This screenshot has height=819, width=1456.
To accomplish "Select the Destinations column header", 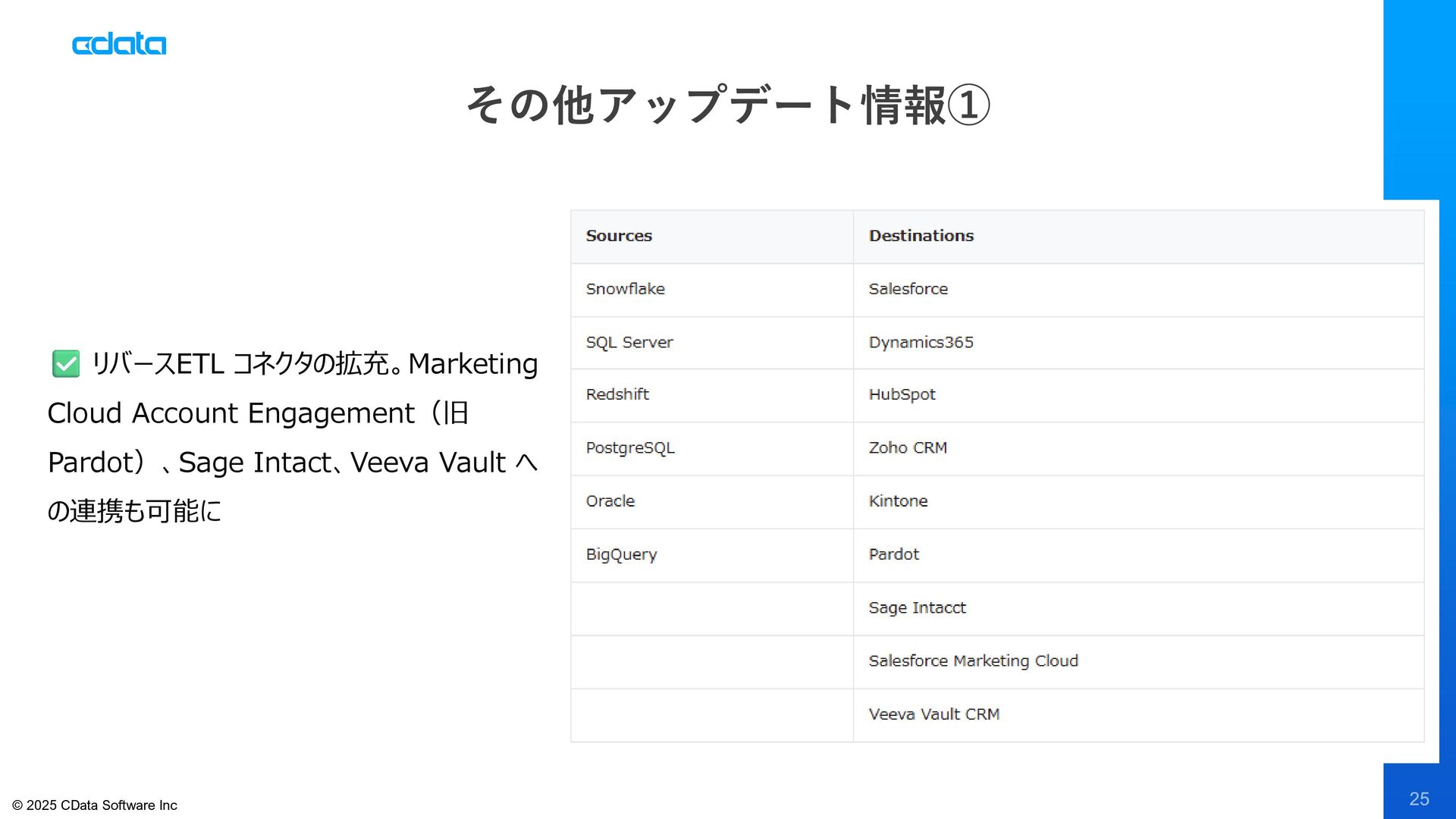I will [921, 236].
